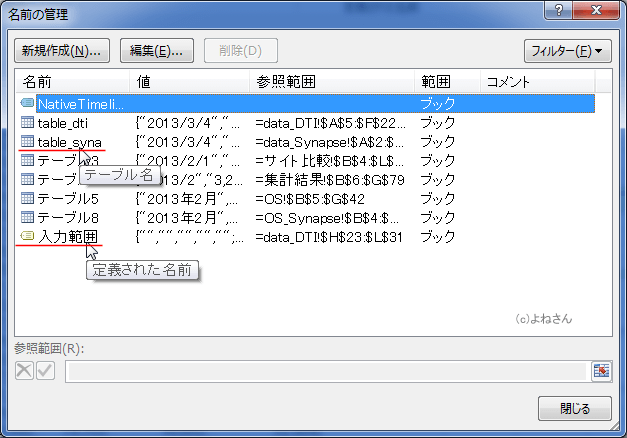Click the help question mark button
Viewport: 627px width, 438px height.
pyautogui.click(x=558, y=10)
